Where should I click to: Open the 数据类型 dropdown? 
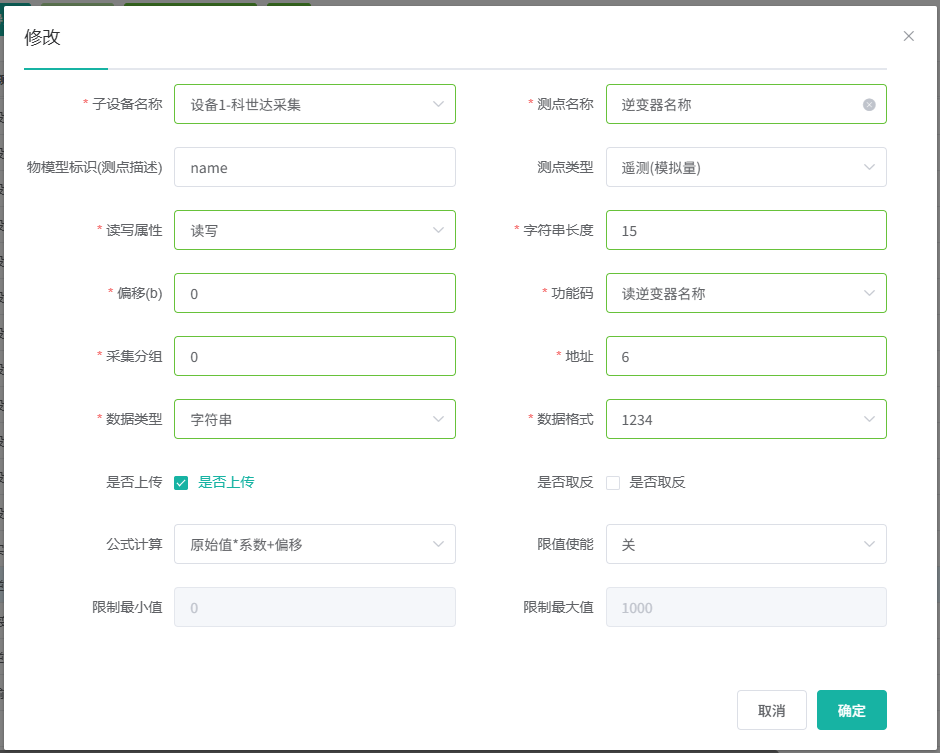coord(314,419)
